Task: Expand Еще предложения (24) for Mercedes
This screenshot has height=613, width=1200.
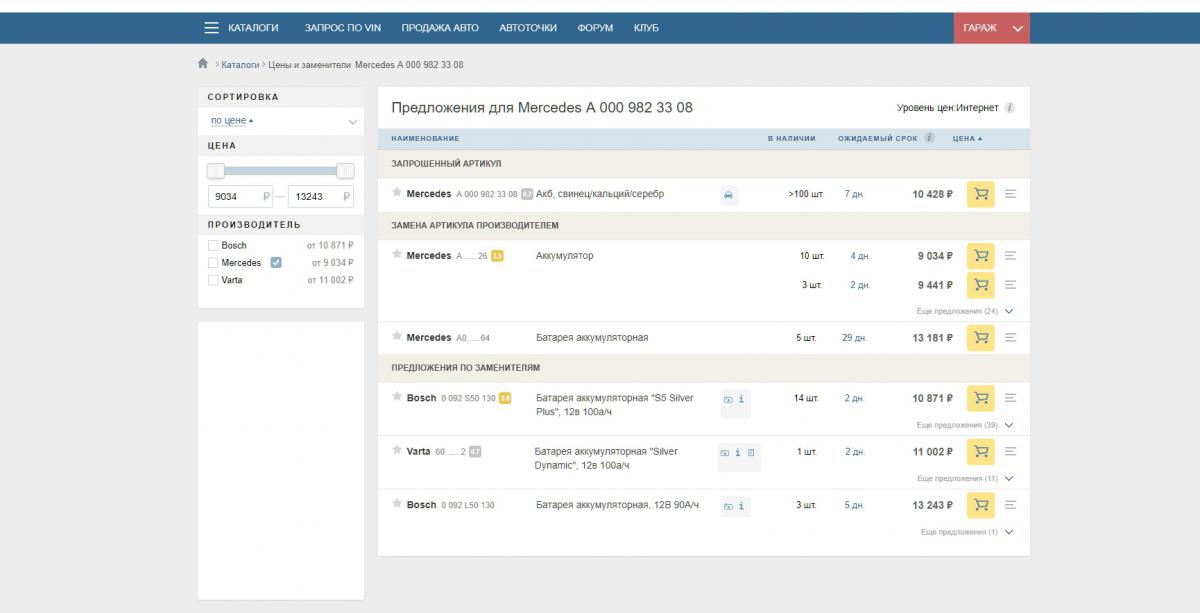Action: point(965,311)
